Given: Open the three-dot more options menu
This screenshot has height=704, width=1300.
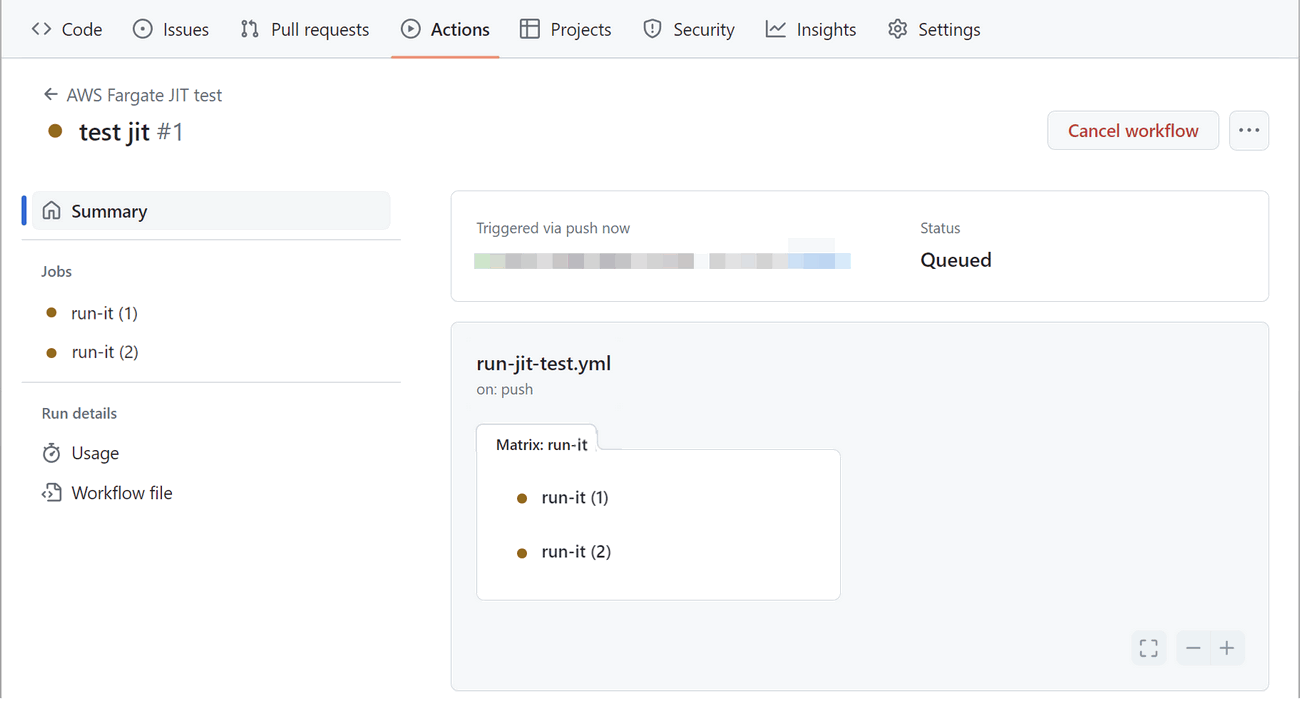Looking at the screenshot, I should click(x=1249, y=131).
